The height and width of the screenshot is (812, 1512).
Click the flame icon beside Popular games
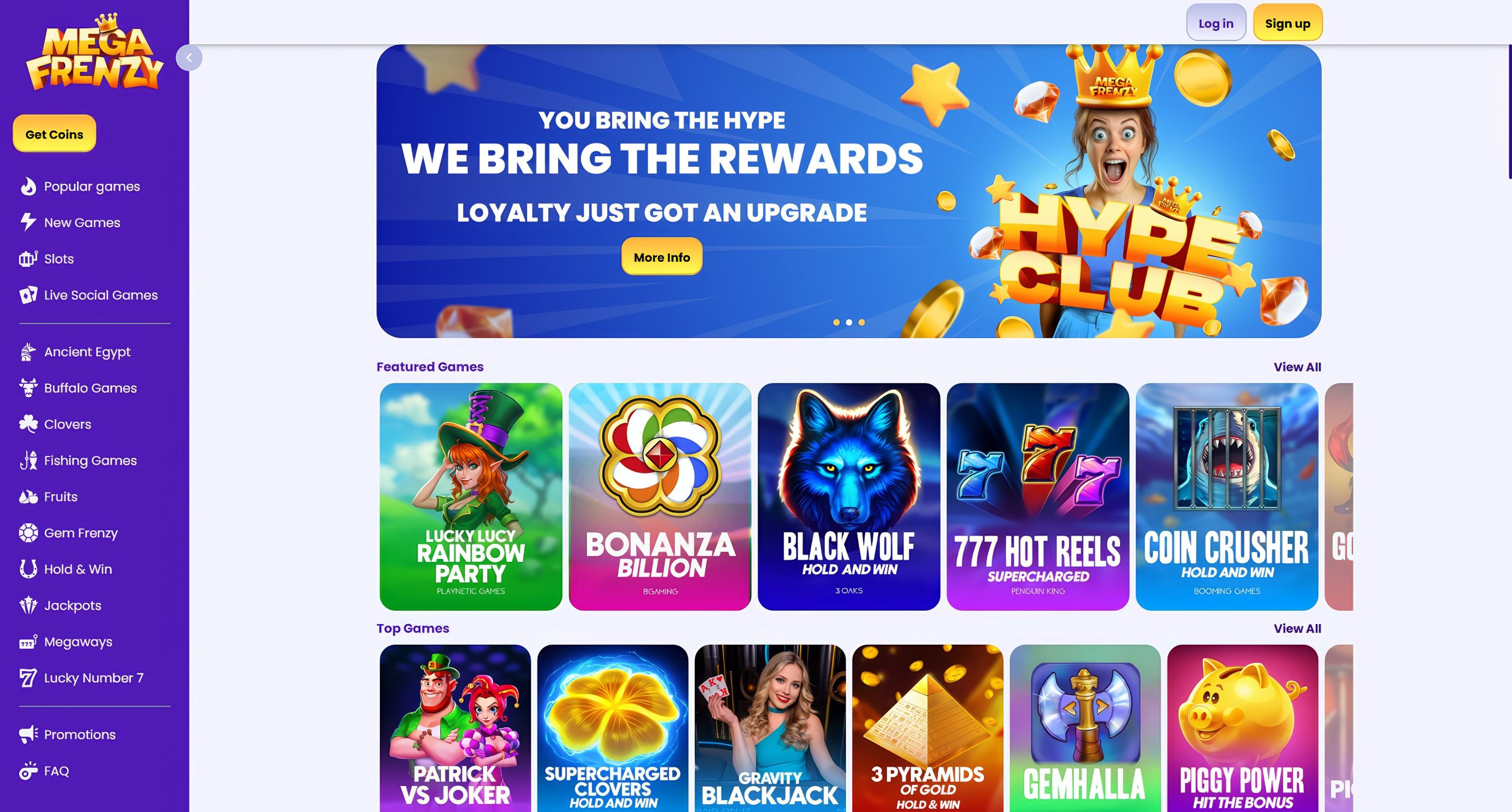(x=28, y=186)
